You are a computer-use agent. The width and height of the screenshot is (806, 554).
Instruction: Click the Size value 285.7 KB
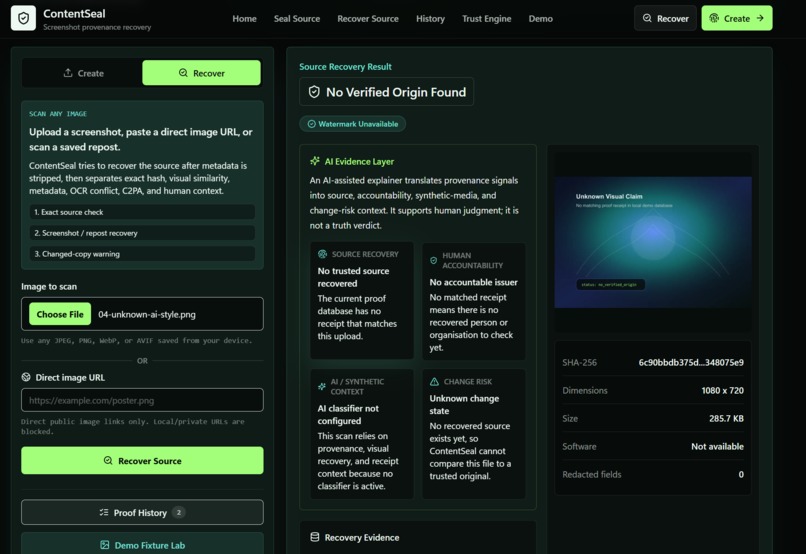click(726, 418)
